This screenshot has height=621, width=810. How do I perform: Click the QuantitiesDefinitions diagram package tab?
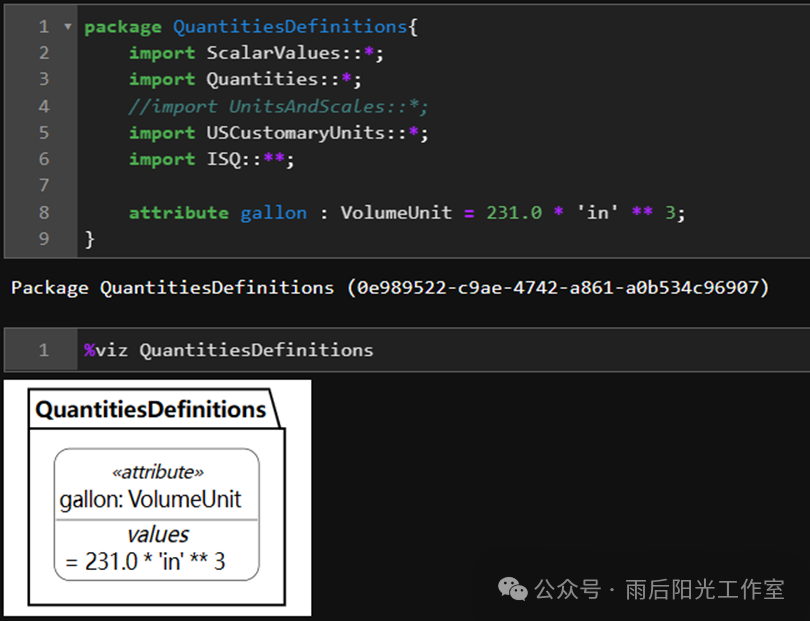pos(151,409)
